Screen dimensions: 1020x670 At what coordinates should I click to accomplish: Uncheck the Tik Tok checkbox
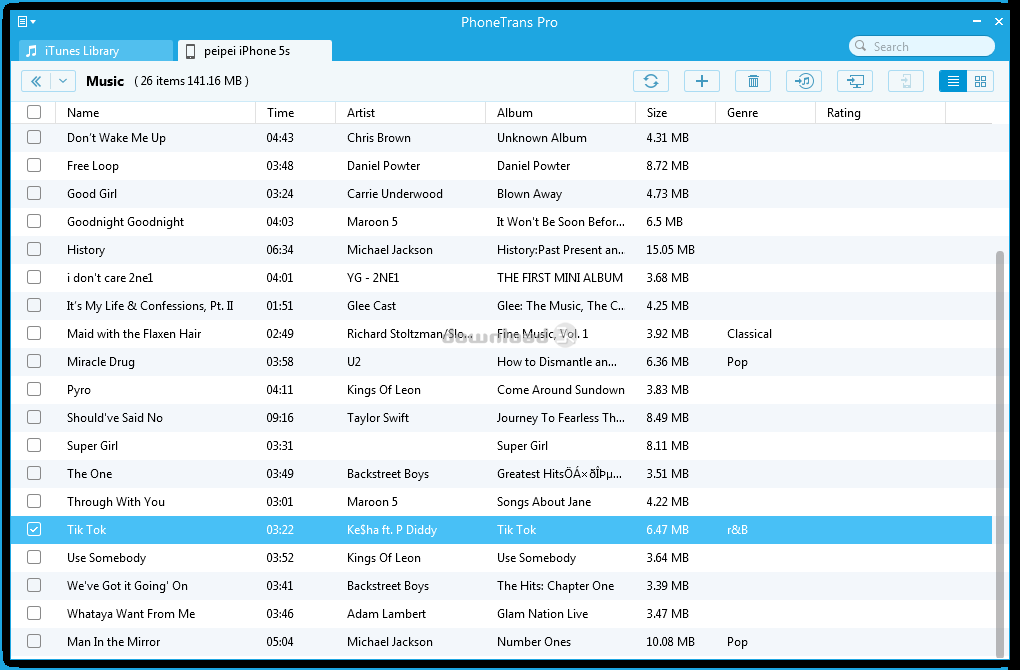[34, 529]
